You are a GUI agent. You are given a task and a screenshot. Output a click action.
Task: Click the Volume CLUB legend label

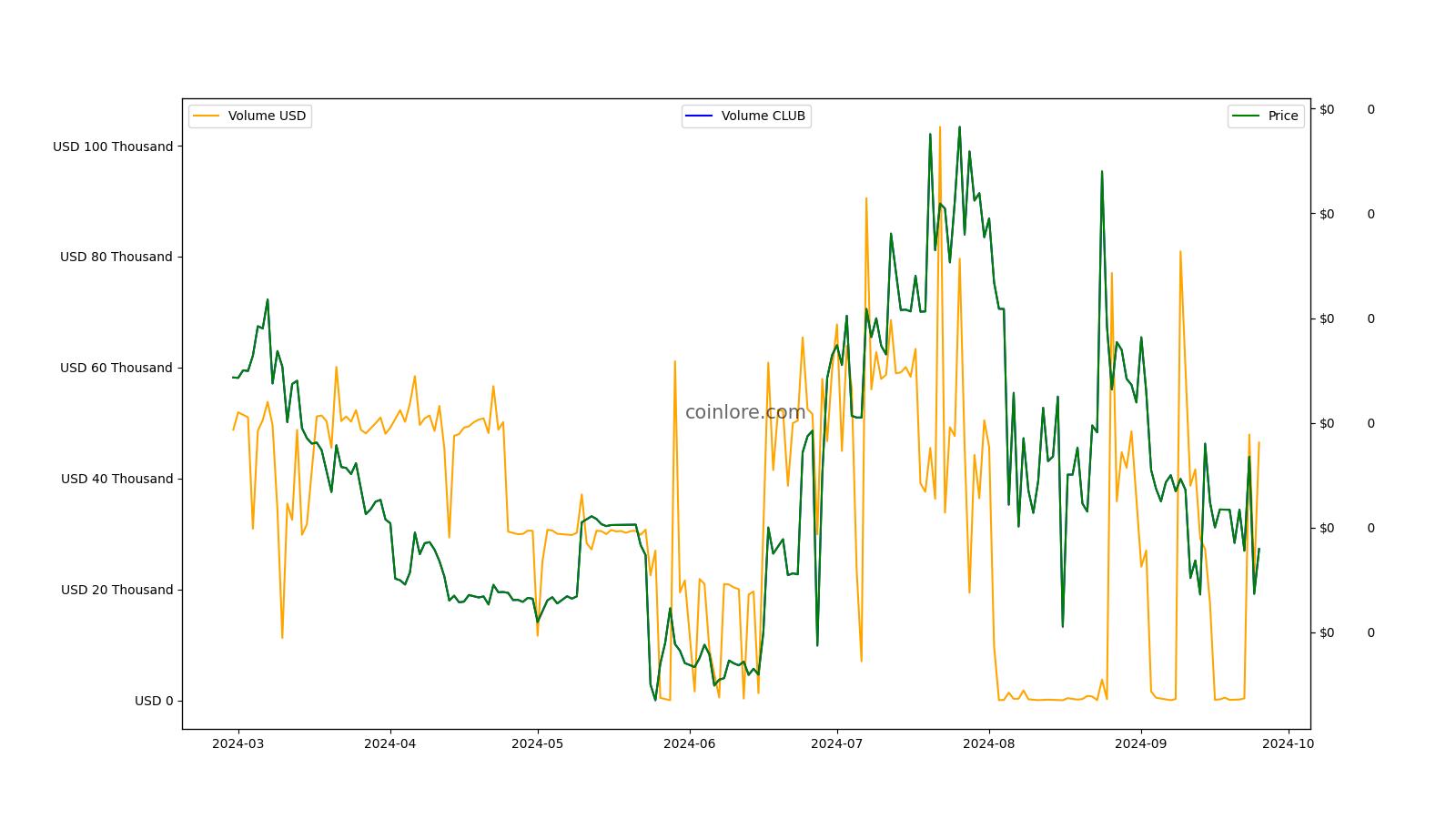(x=763, y=116)
